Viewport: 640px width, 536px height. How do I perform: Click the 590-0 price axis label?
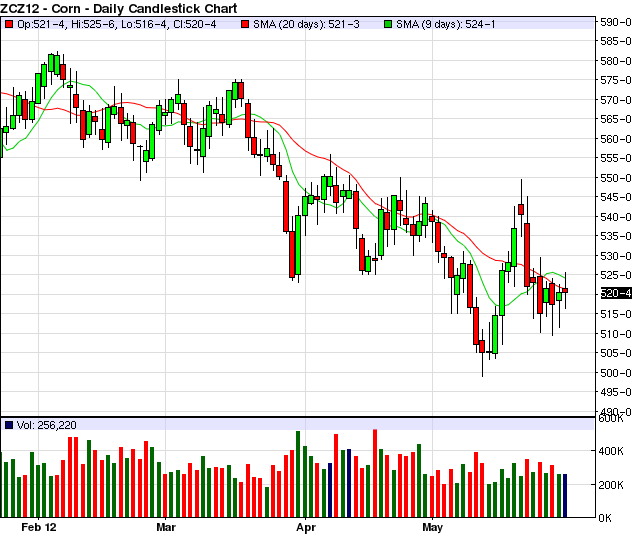[x=616, y=22]
